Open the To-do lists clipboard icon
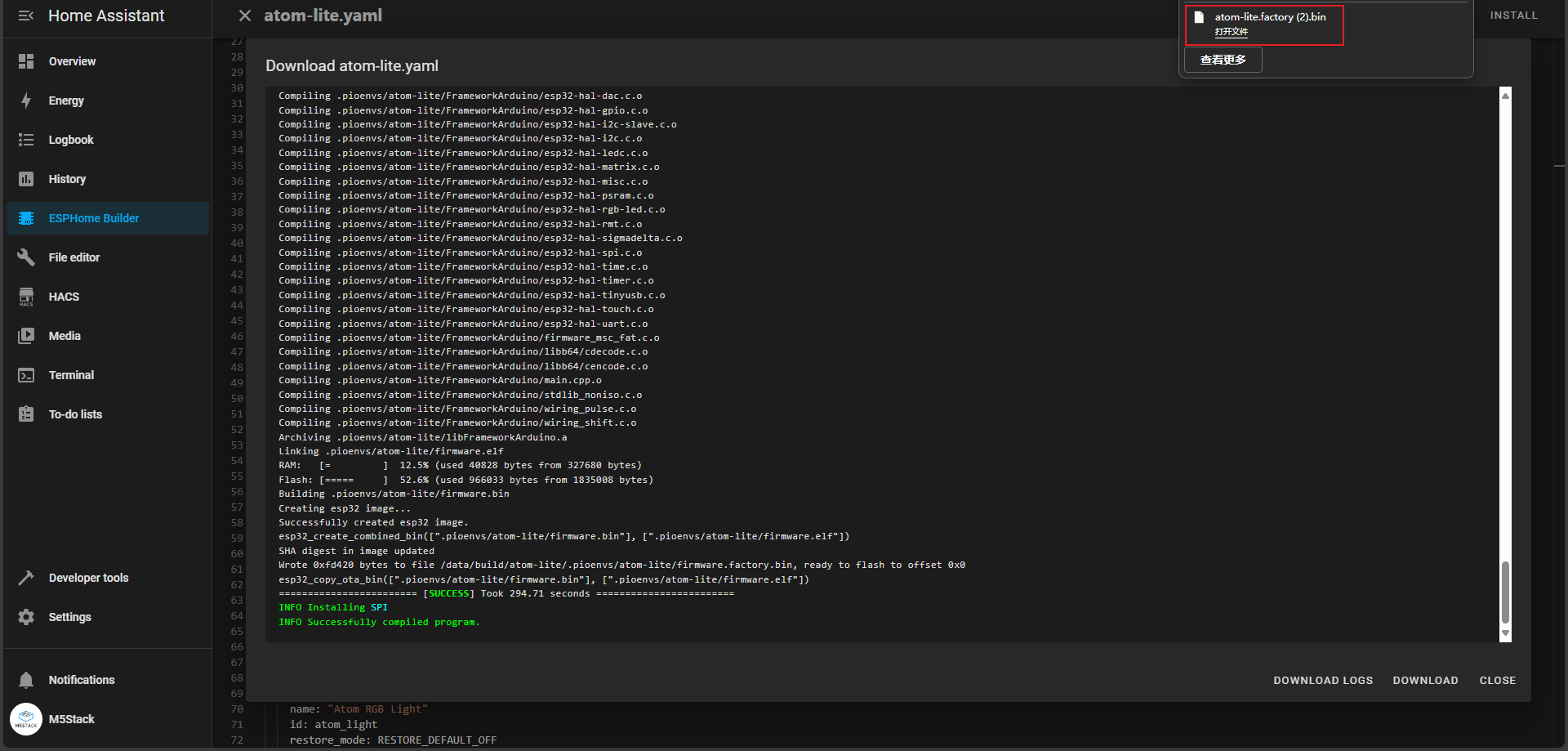Viewport: 1568px width, 751px height. [26, 414]
